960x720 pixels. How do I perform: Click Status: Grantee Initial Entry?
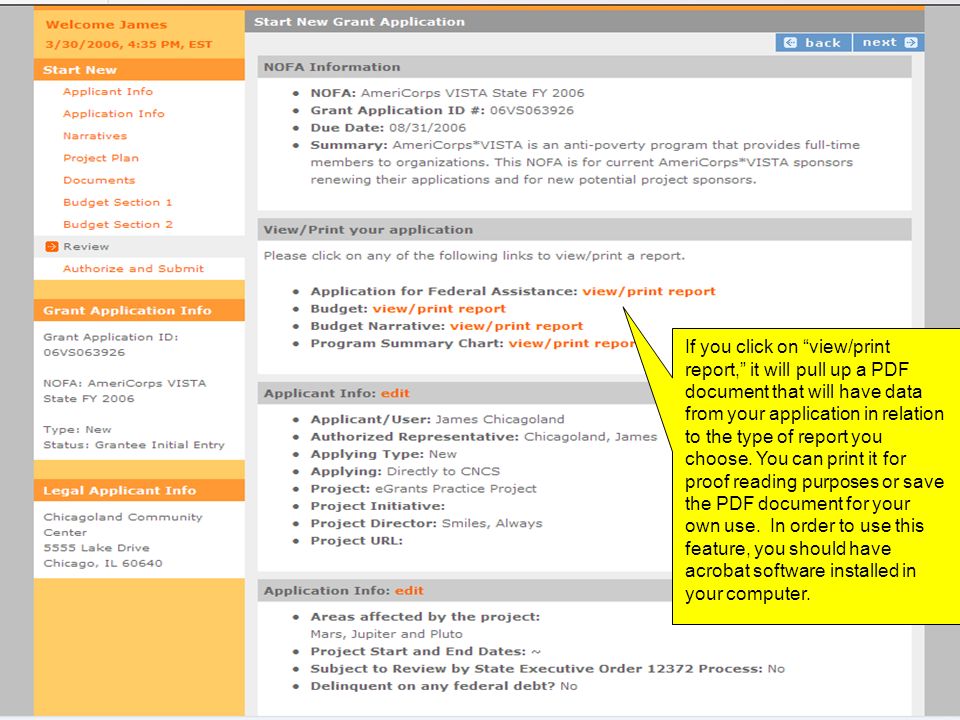point(134,445)
